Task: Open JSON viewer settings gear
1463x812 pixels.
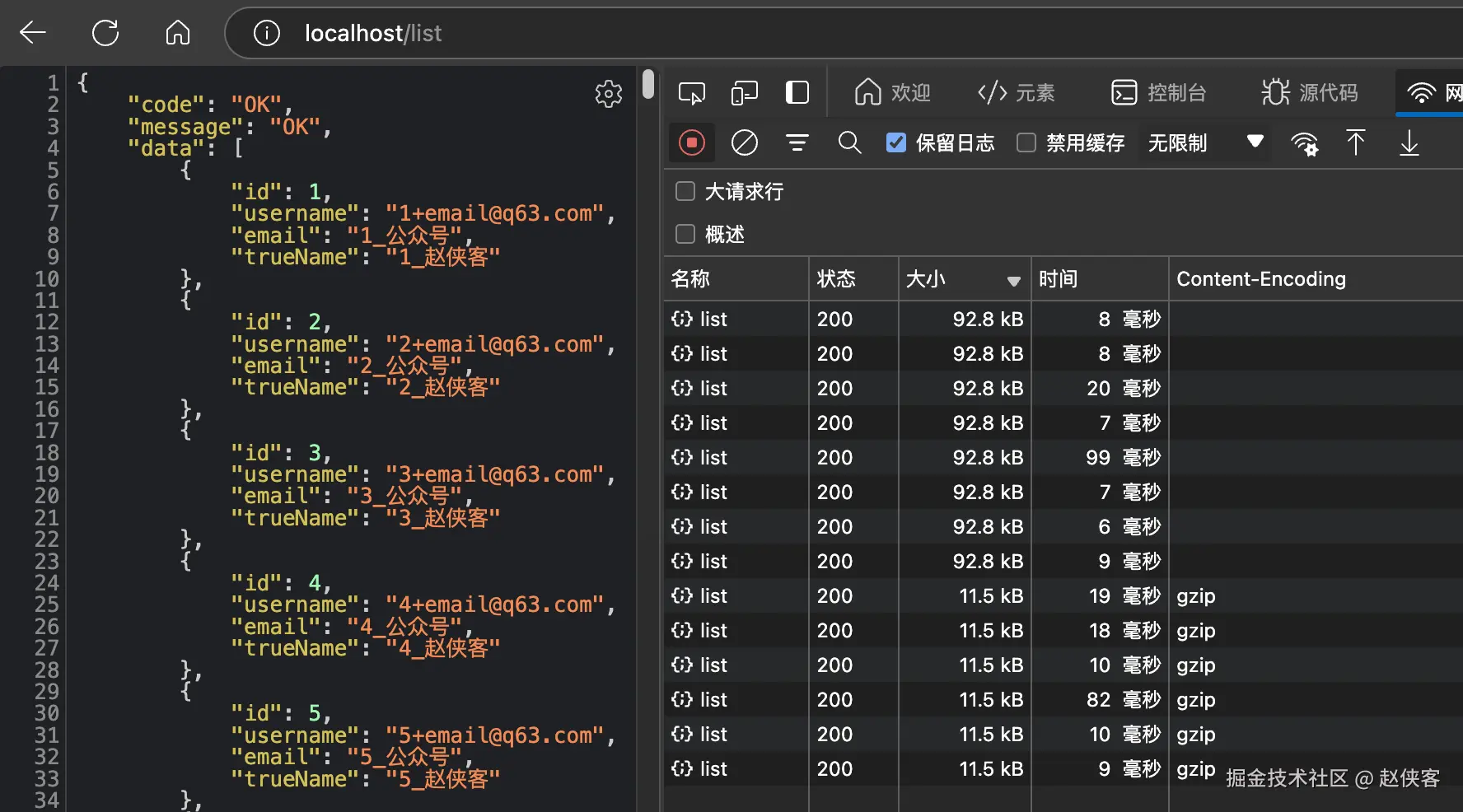Action: 609,94
